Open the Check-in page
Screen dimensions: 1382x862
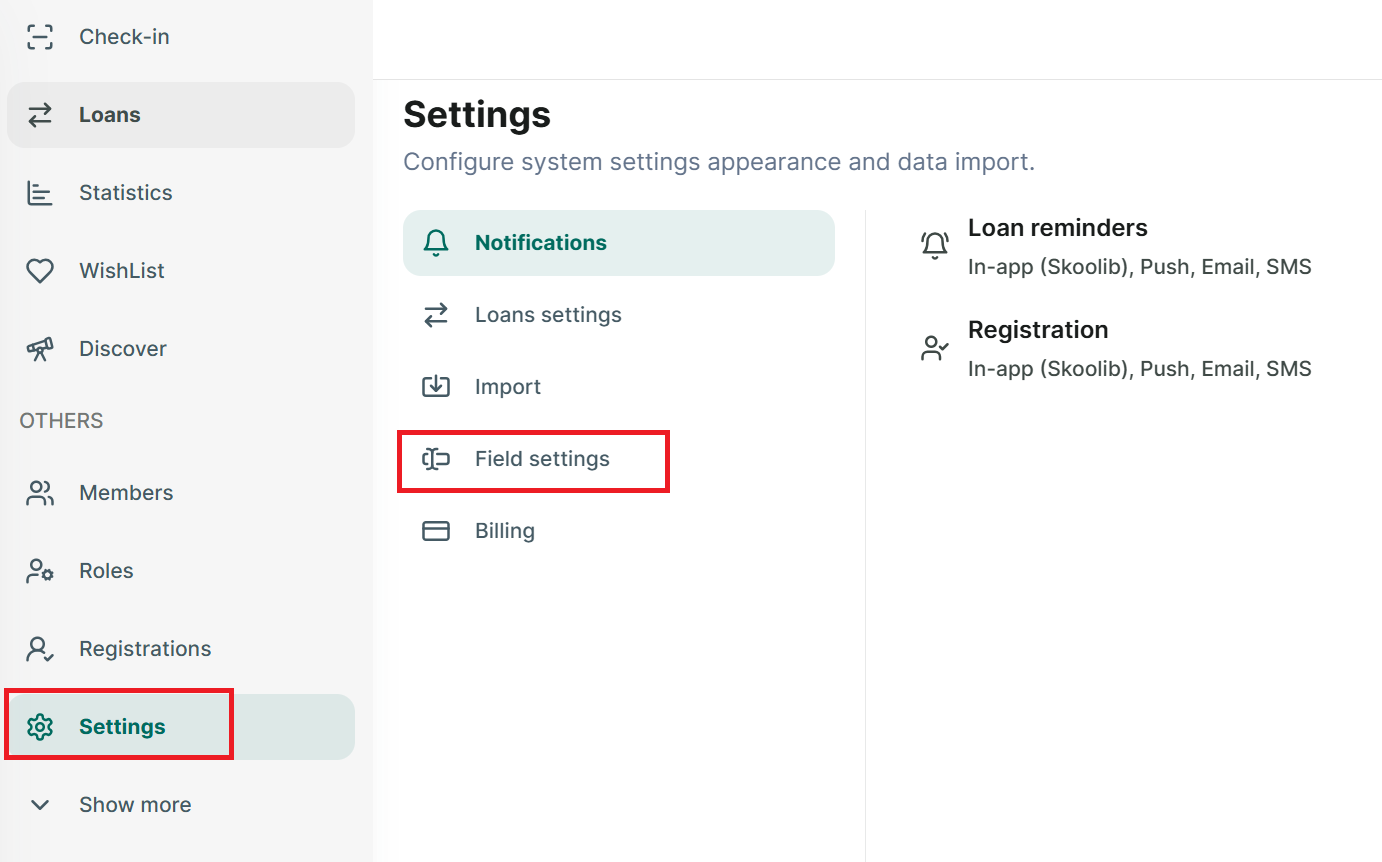181,37
